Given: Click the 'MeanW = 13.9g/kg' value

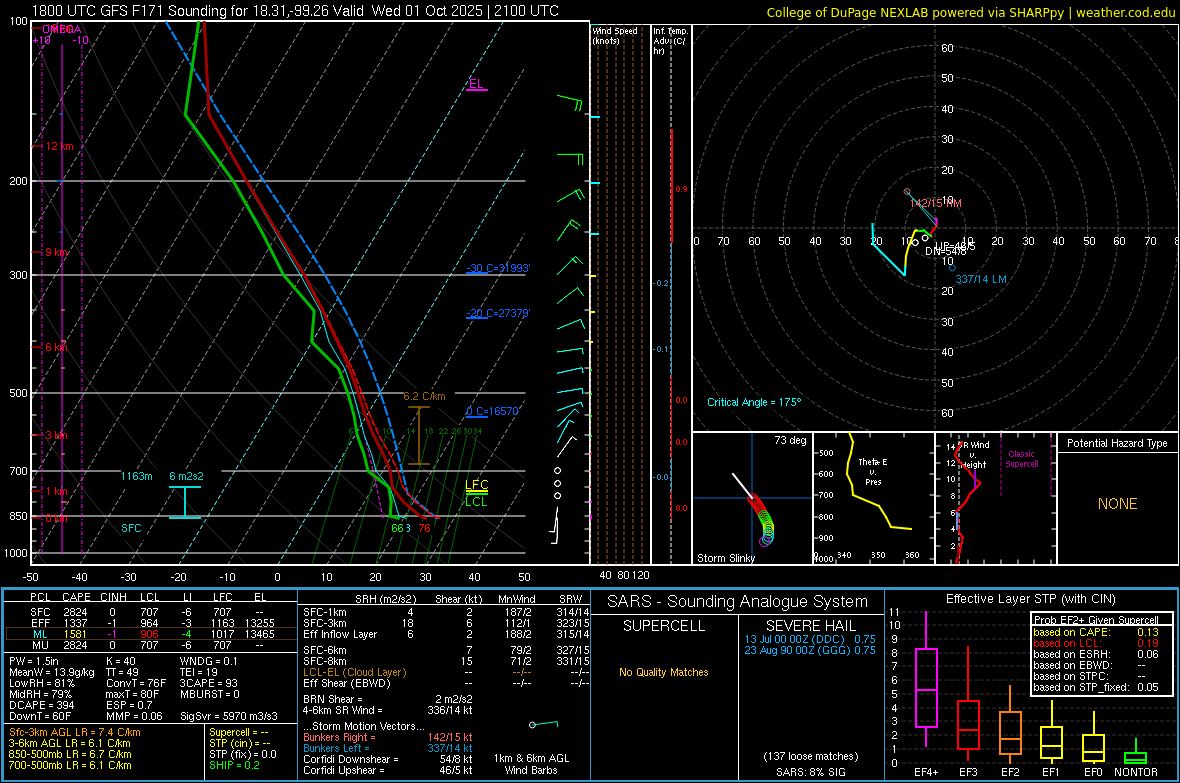Looking at the screenshot, I should point(52,672).
